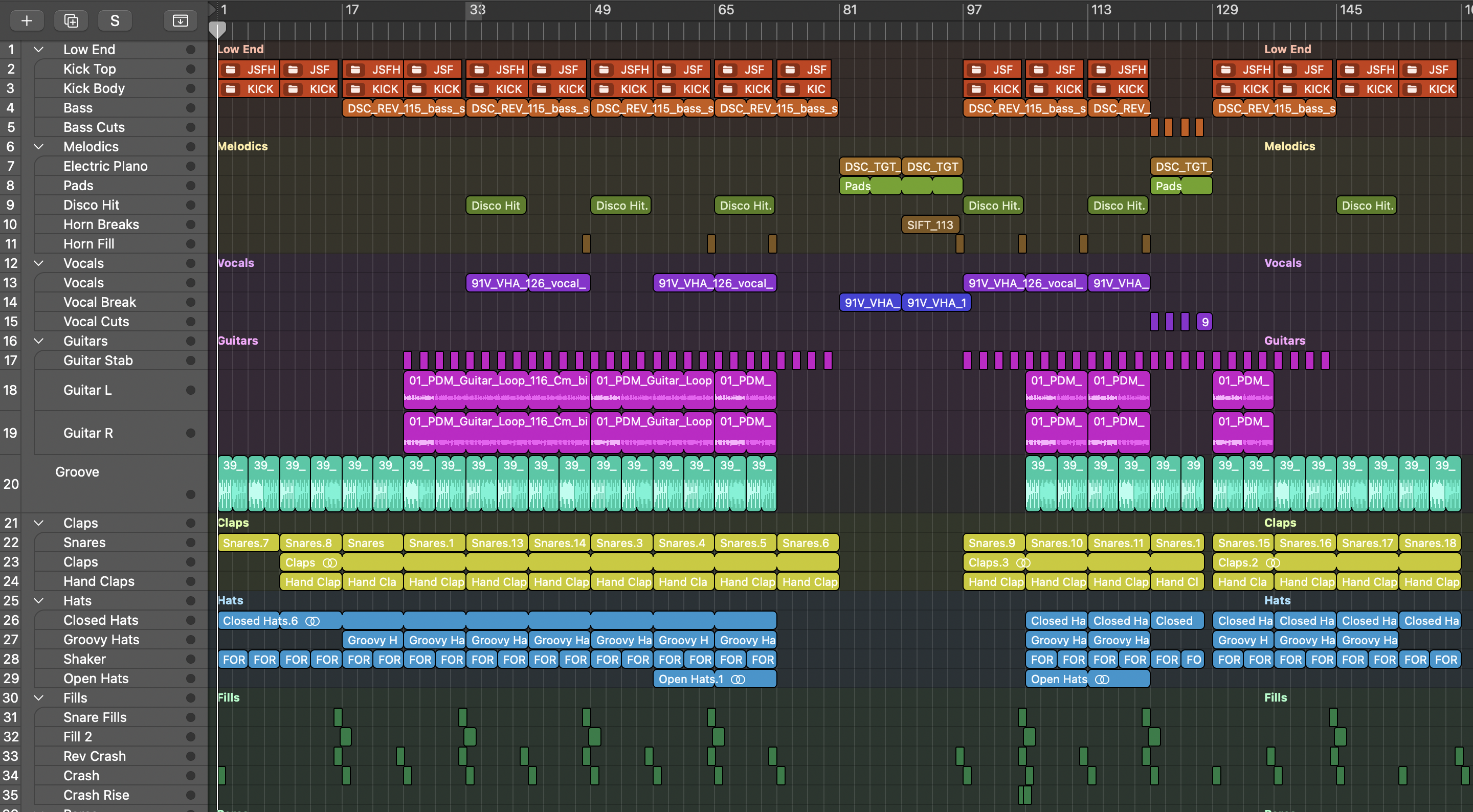Click the add new track plus button
Screen dimensions: 1473x812
tap(26, 20)
